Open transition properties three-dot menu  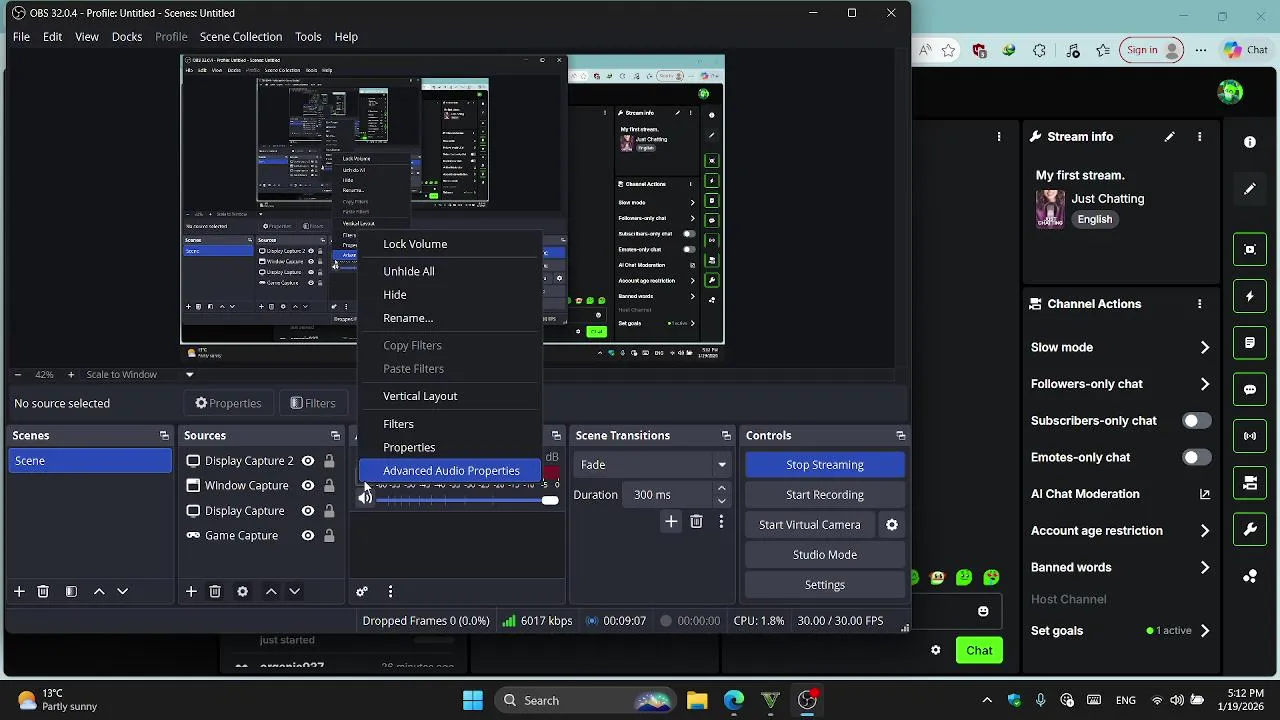click(x=721, y=521)
